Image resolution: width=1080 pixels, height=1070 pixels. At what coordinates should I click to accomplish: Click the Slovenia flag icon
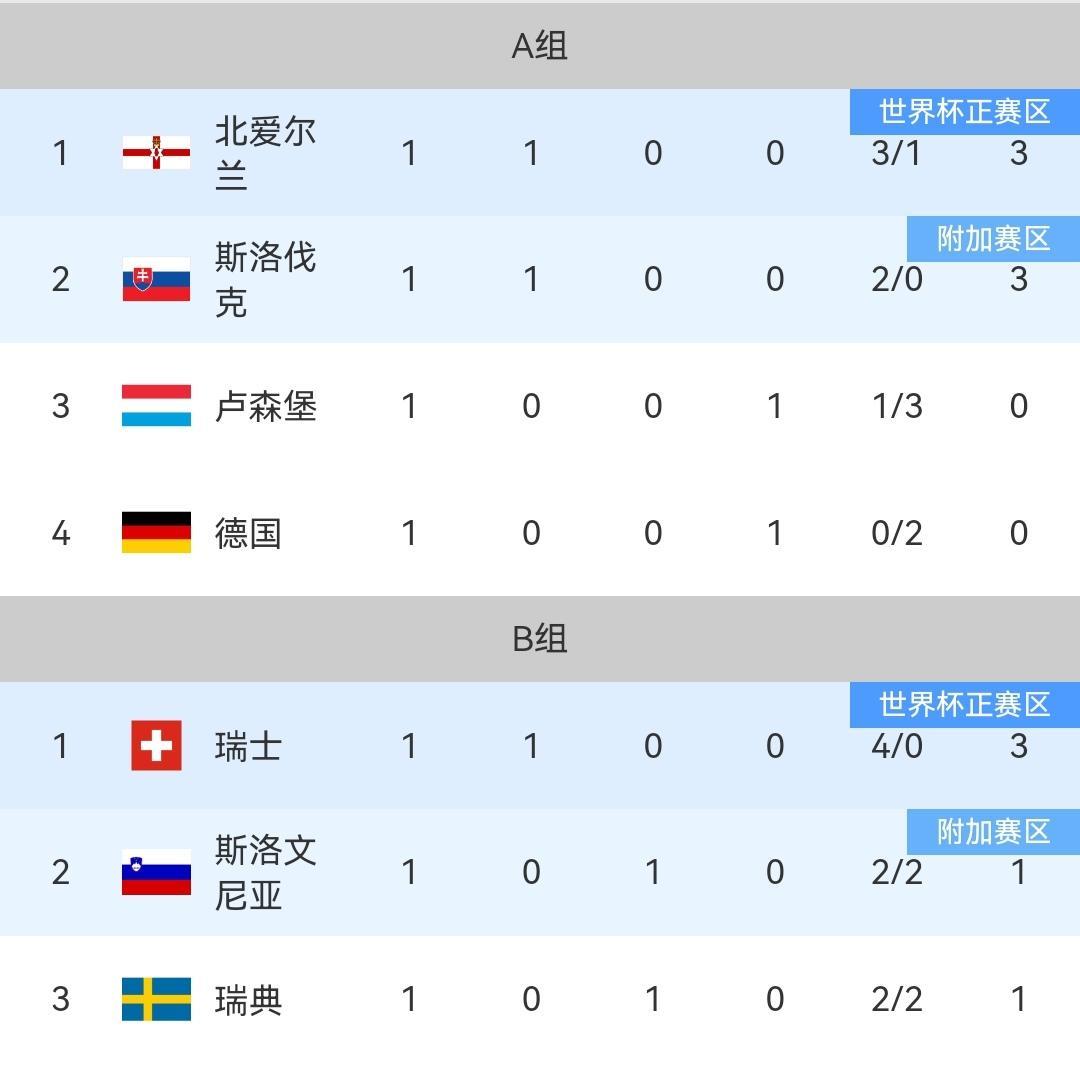coord(156,872)
